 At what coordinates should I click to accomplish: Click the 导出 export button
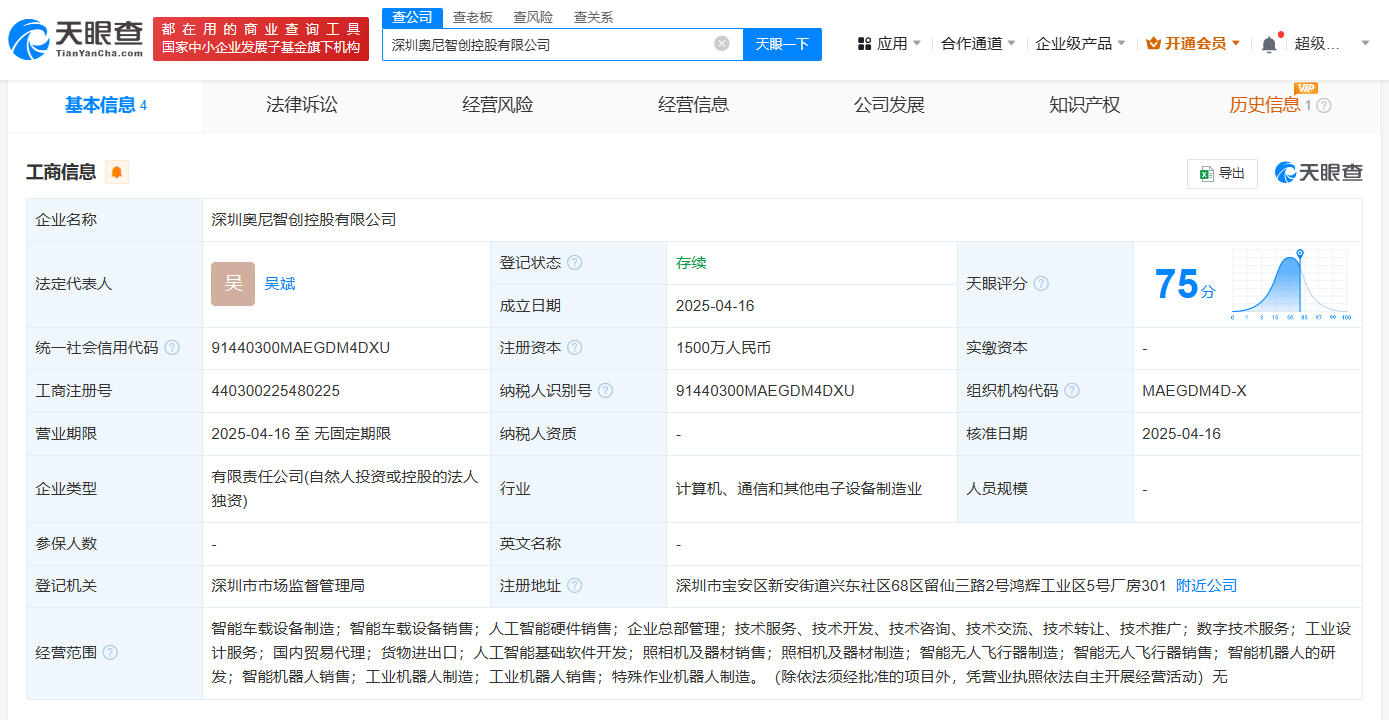1222,173
